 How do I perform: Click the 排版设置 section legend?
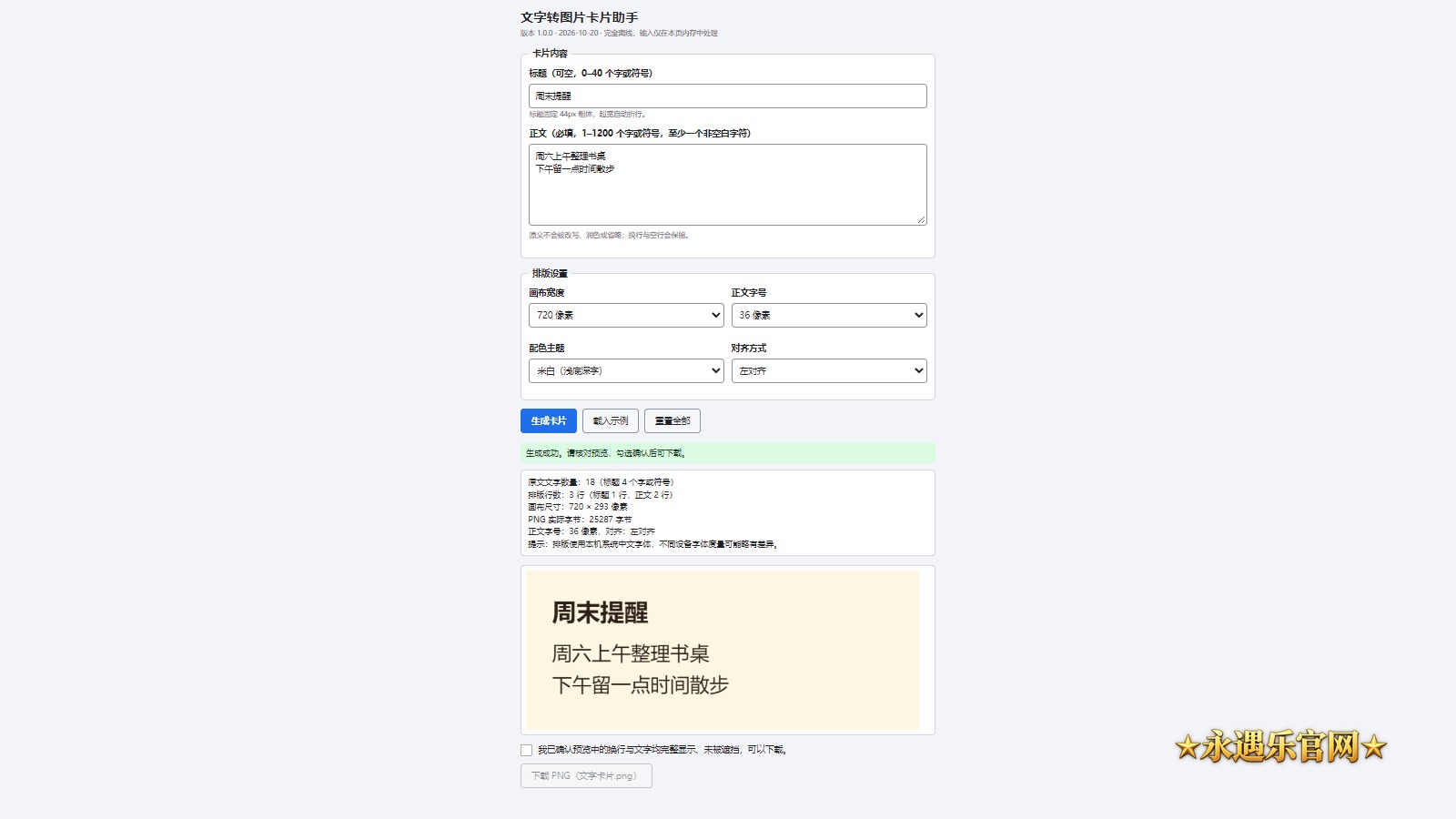(x=550, y=273)
